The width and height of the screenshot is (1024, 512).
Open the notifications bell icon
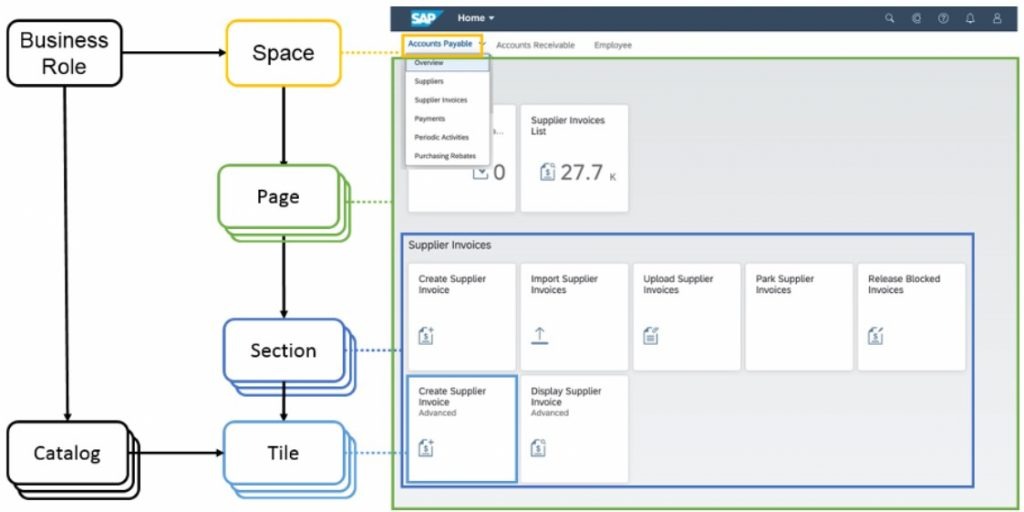click(x=970, y=18)
